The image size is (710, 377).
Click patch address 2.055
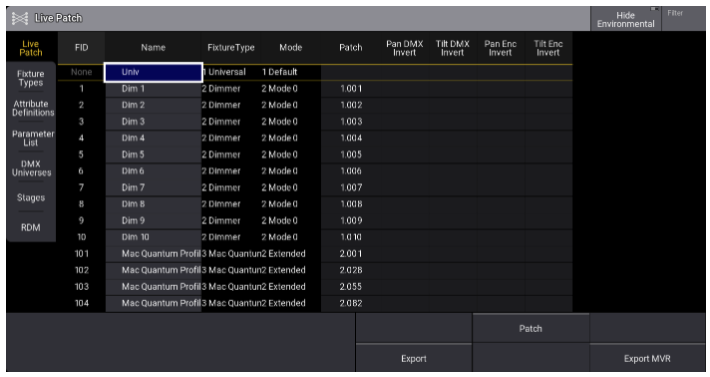(351, 287)
